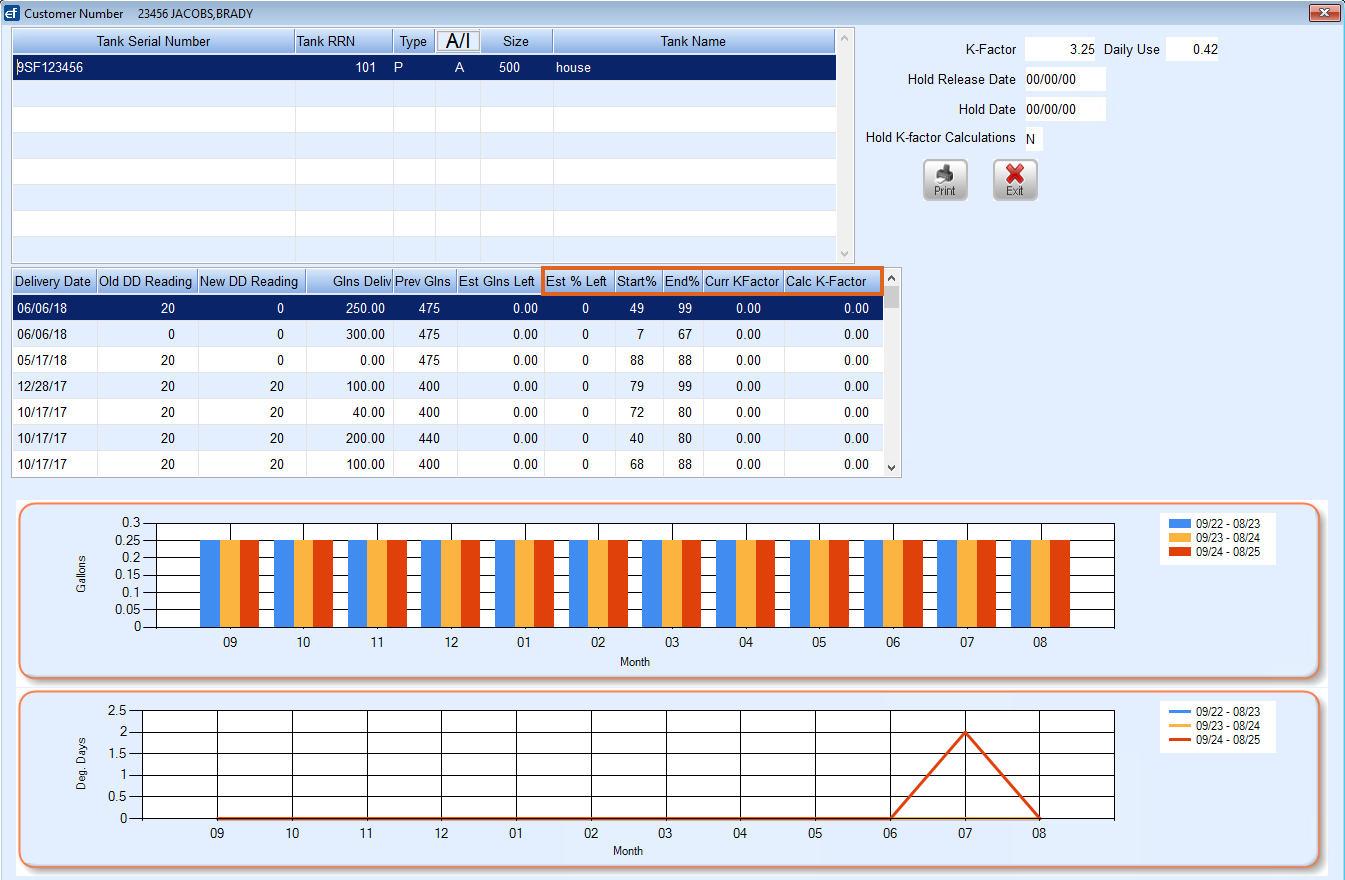This screenshot has width=1345, height=880.
Task: Sort by Tank Serial Number column header
Action: coord(153,41)
